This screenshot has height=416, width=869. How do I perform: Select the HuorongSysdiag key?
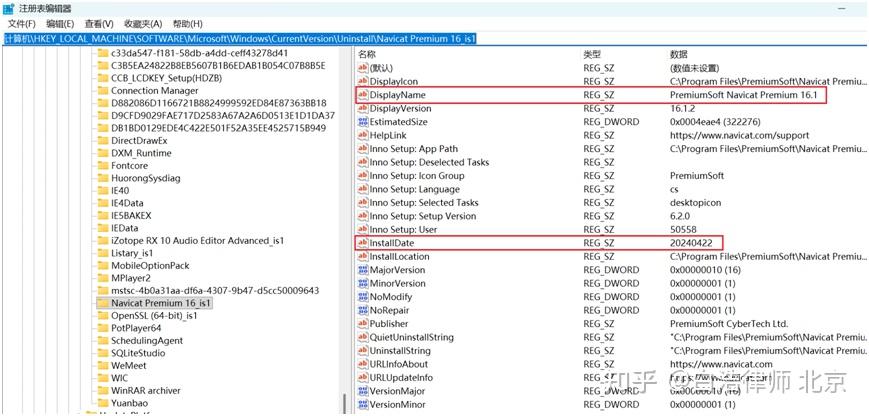(x=146, y=178)
